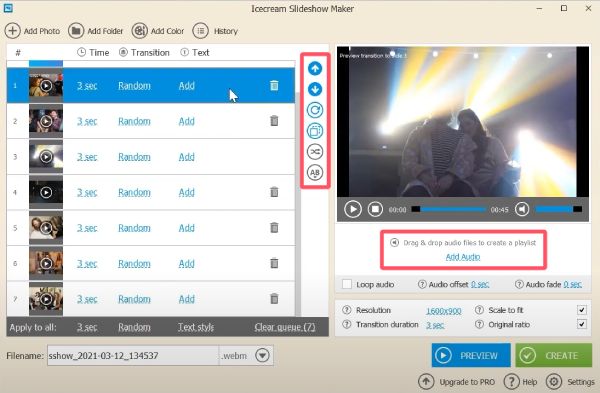Change Audio offset 0 sec value

(480, 284)
